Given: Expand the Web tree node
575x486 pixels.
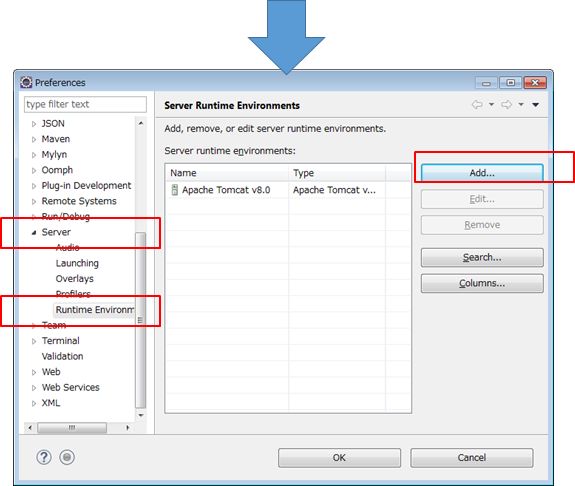Looking at the screenshot, I should click(x=34, y=372).
